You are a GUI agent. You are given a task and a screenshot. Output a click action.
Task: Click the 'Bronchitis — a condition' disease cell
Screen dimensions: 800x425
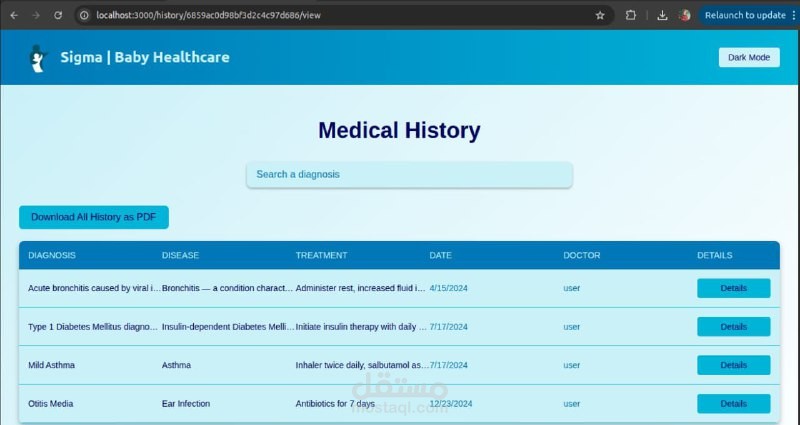(x=228, y=288)
